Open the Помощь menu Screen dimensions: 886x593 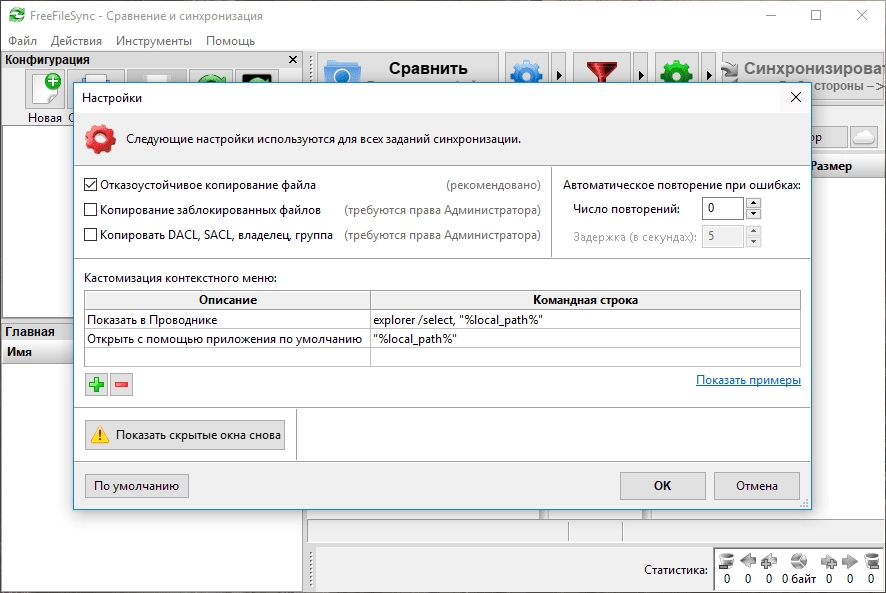(231, 41)
